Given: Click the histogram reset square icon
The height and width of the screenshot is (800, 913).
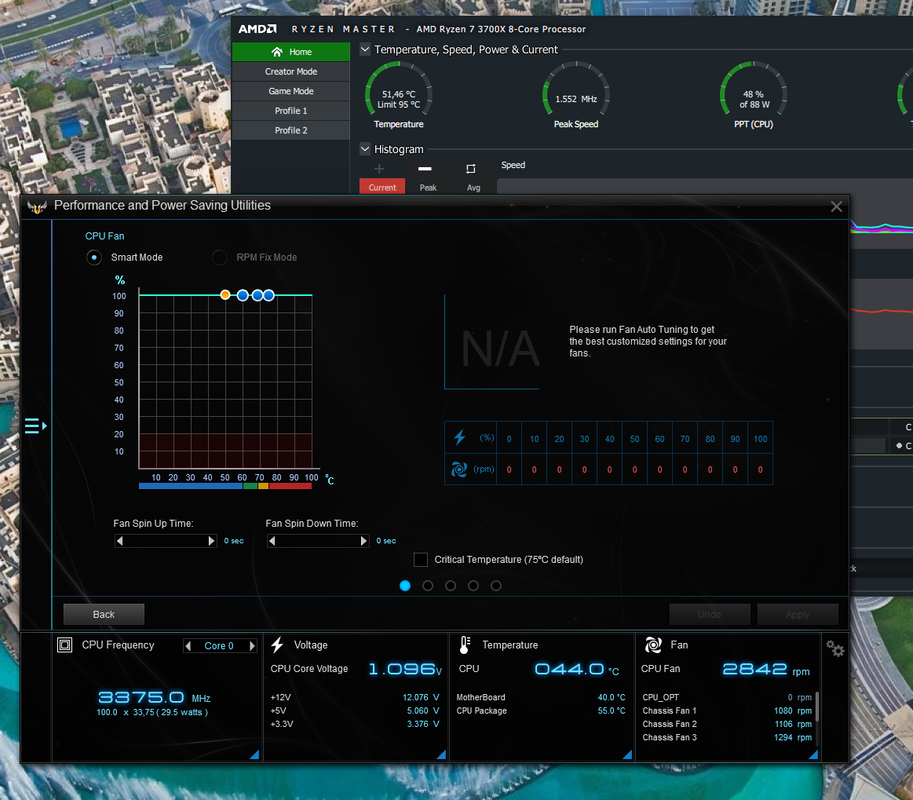Looking at the screenshot, I should [470, 169].
